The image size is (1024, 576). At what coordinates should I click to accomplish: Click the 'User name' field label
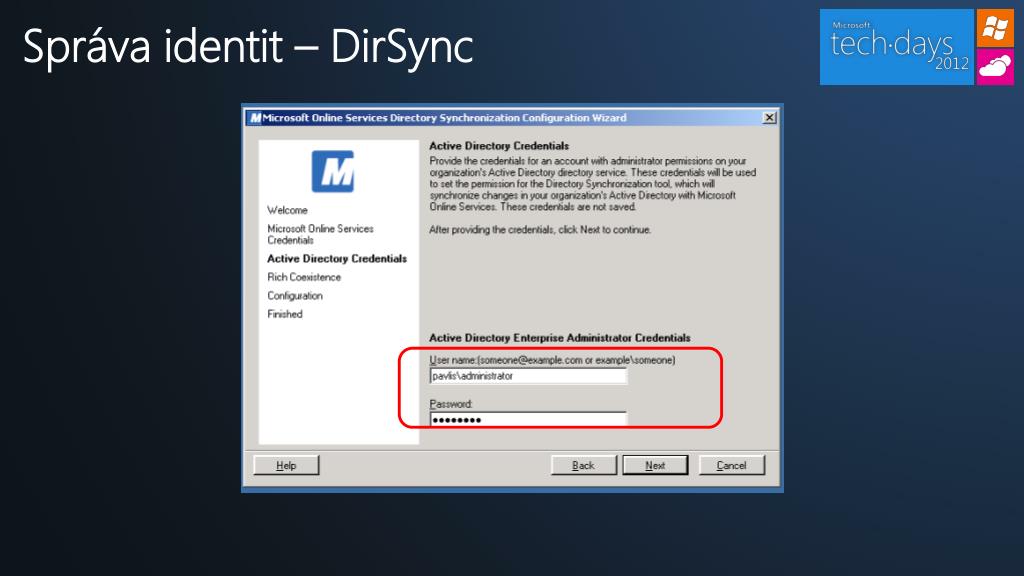[552, 360]
